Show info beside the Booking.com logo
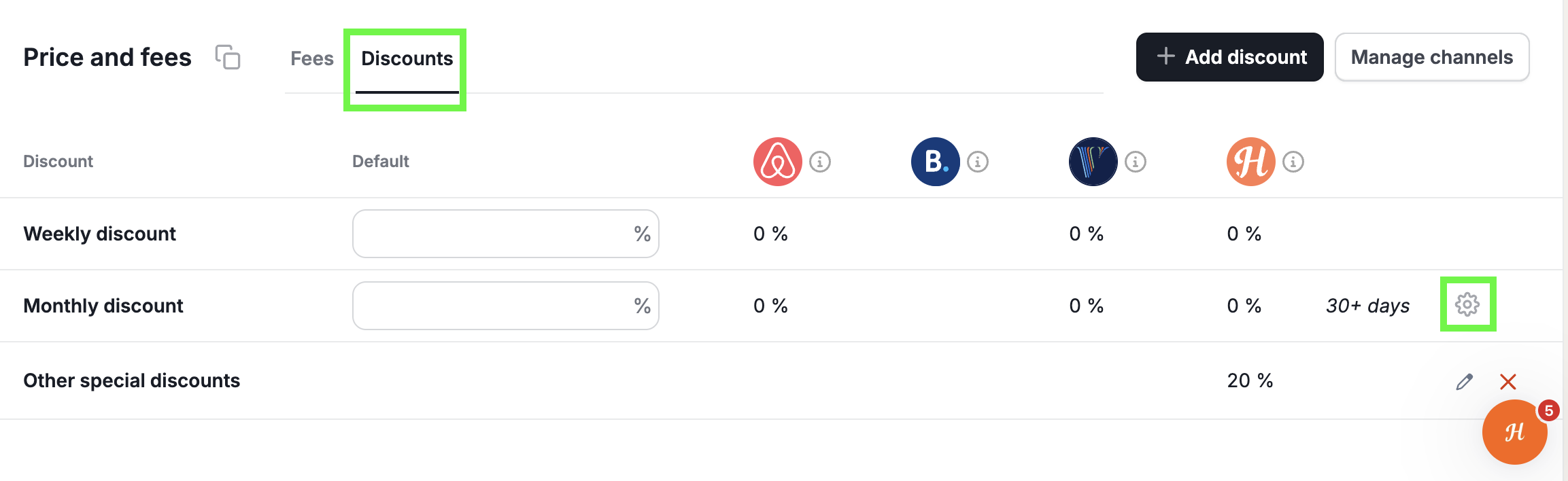This screenshot has width=1568, height=481. coord(978,162)
